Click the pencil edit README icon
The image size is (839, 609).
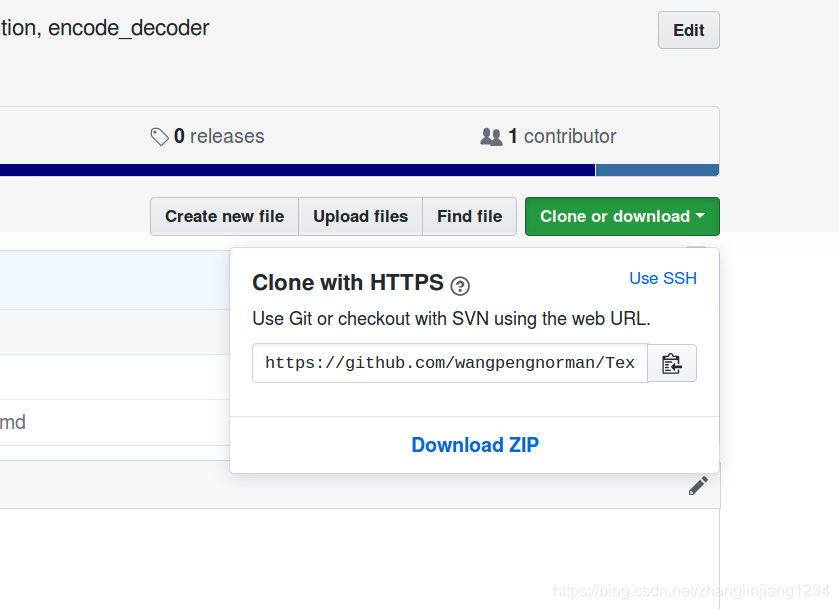point(698,485)
